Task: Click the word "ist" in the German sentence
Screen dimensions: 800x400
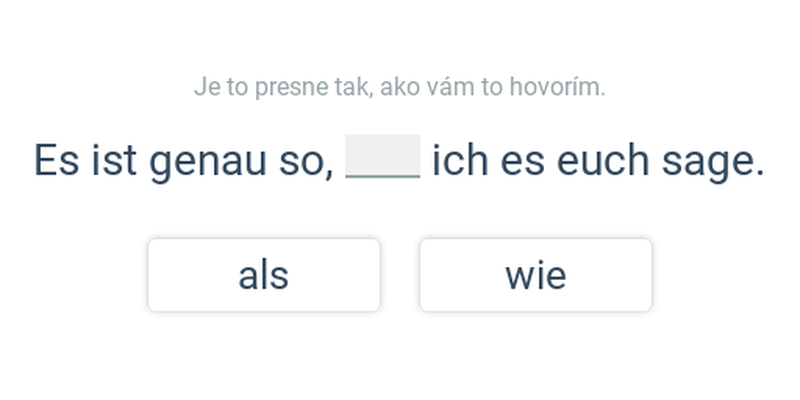Action: click(x=114, y=160)
